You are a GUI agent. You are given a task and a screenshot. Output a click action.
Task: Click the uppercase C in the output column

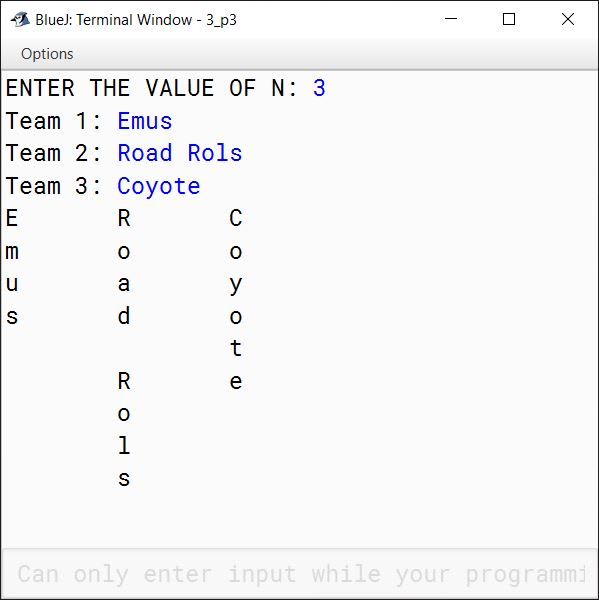pos(236,218)
